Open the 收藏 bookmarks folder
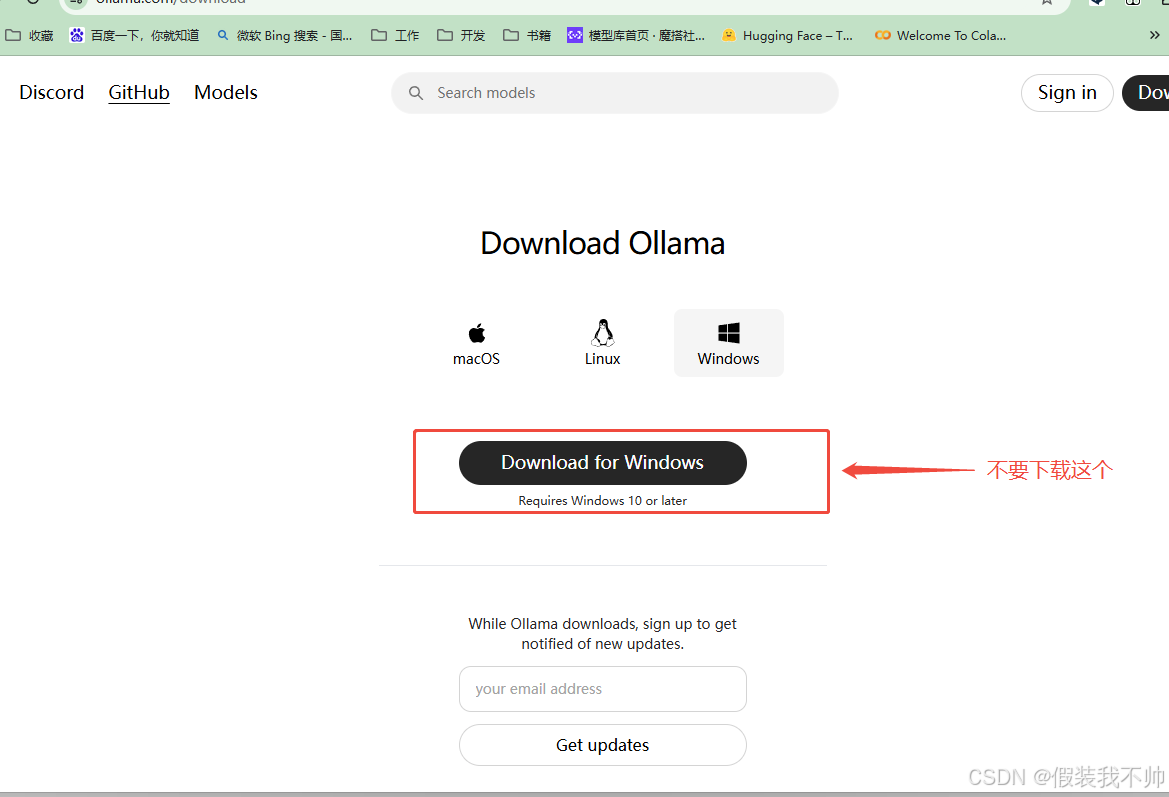The width and height of the screenshot is (1169, 797). [x=30, y=35]
